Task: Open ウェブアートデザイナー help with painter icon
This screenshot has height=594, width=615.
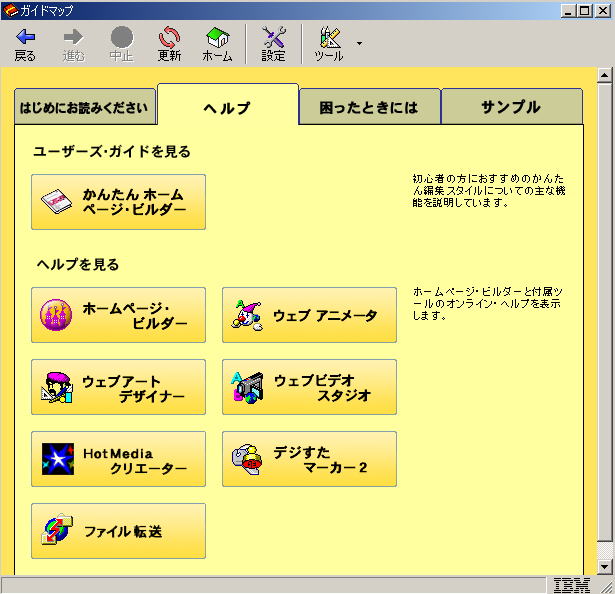Action: click(x=118, y=387)
